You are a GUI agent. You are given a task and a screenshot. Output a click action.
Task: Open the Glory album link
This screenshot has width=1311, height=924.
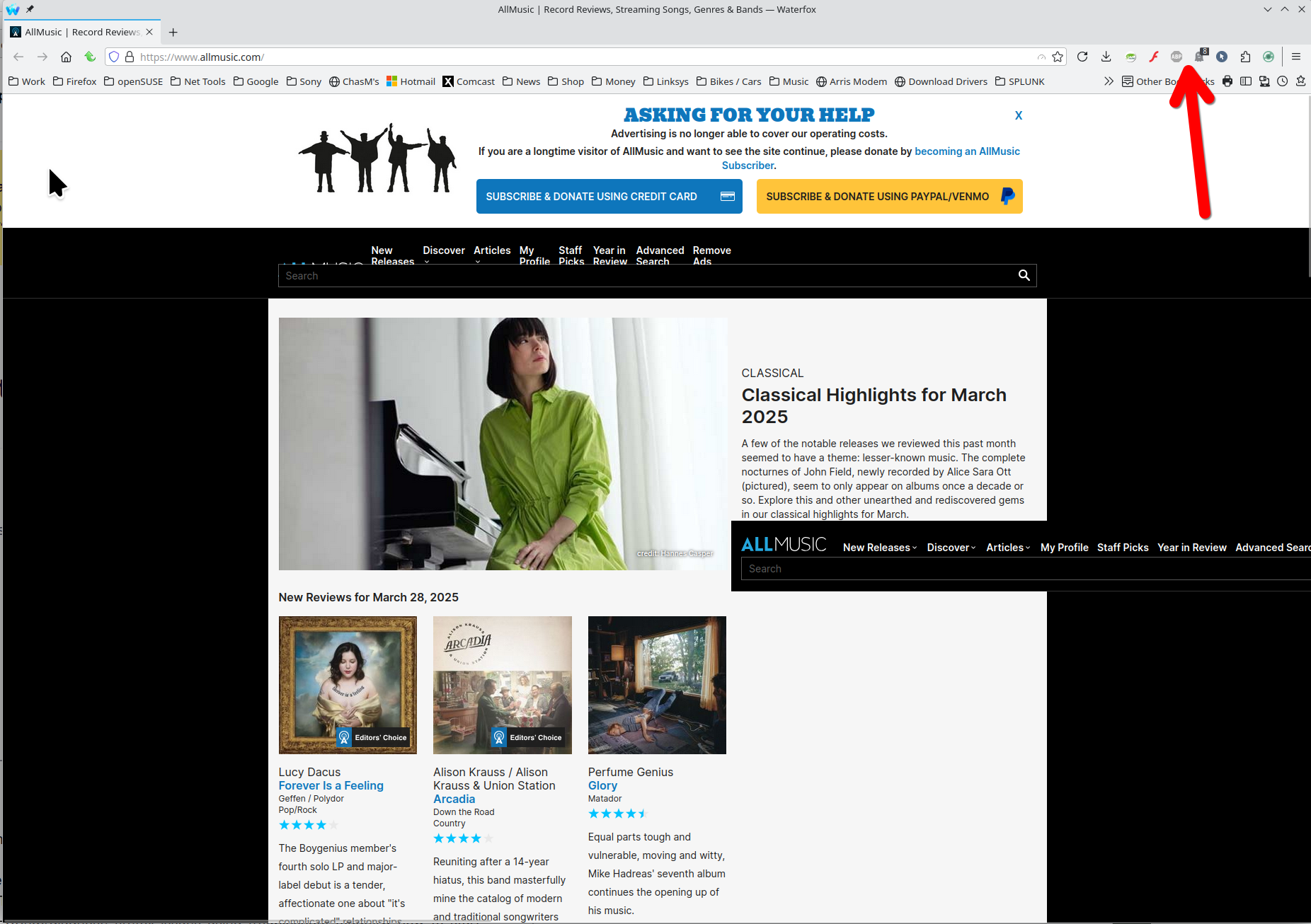point(602,785)
